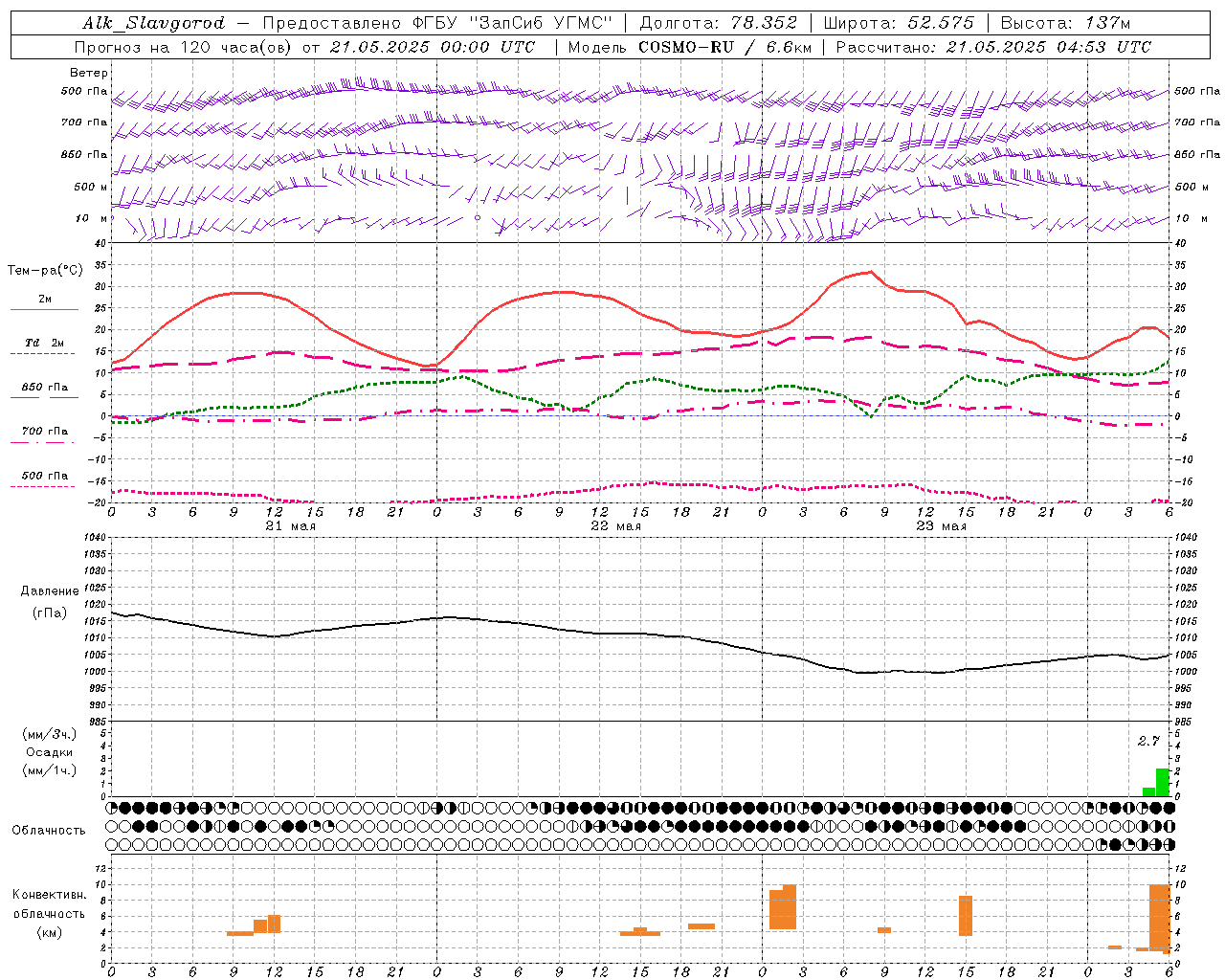This screenshot has height=980, width=1225.
Task: Click the precipitation total value 2.7
Action: coord(1148,741)
